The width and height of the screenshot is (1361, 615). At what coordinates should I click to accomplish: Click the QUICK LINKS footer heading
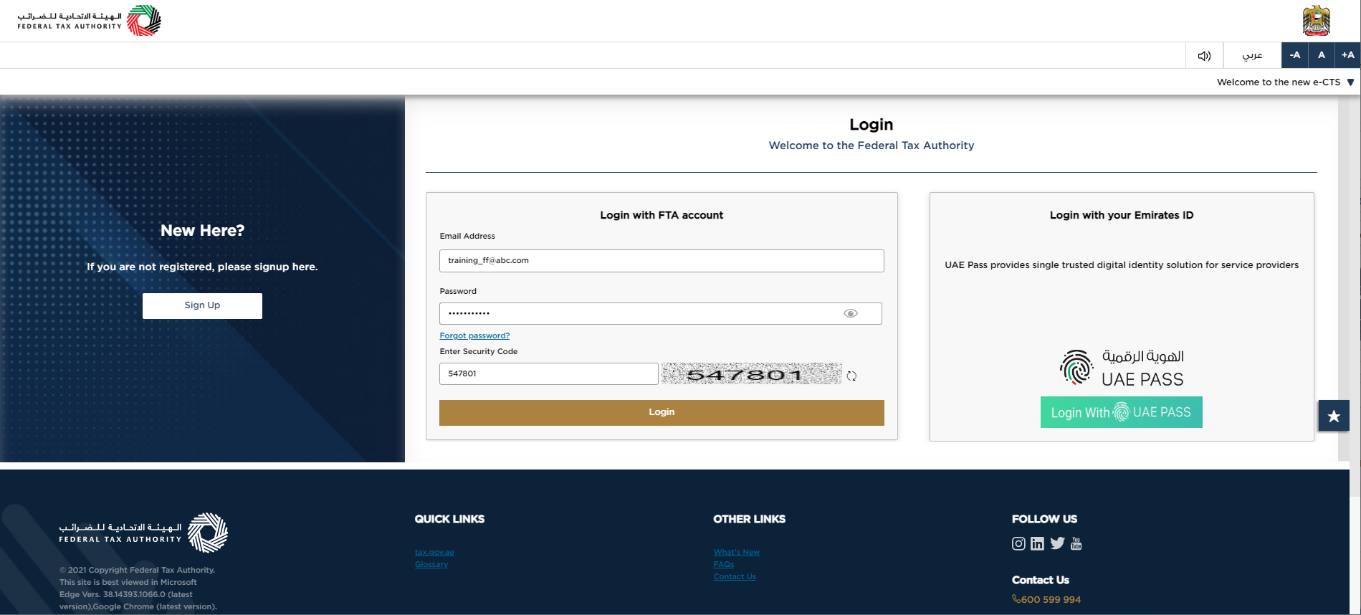450,519
